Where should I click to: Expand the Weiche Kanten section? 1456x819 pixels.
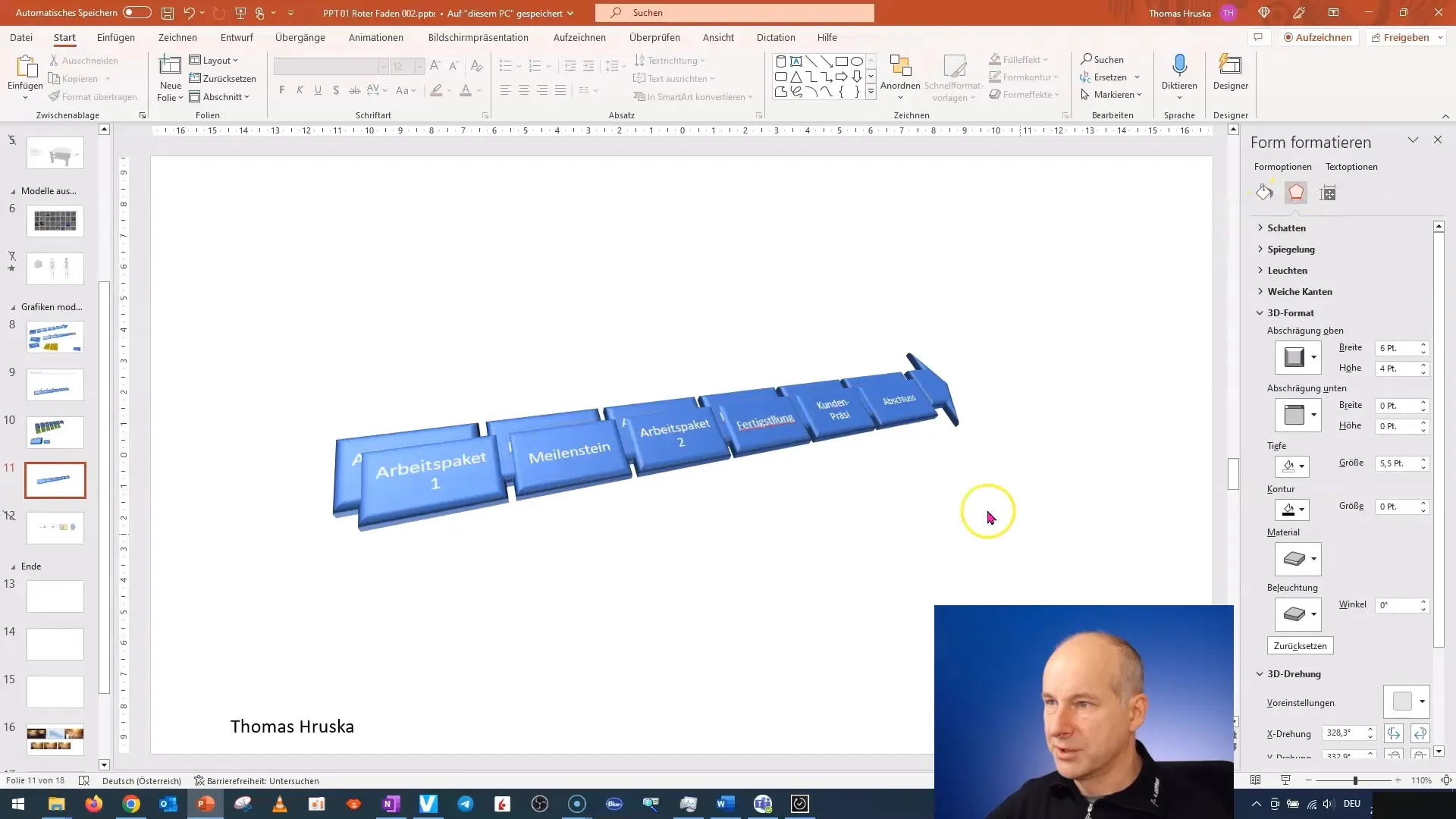tap(1299, 291)
